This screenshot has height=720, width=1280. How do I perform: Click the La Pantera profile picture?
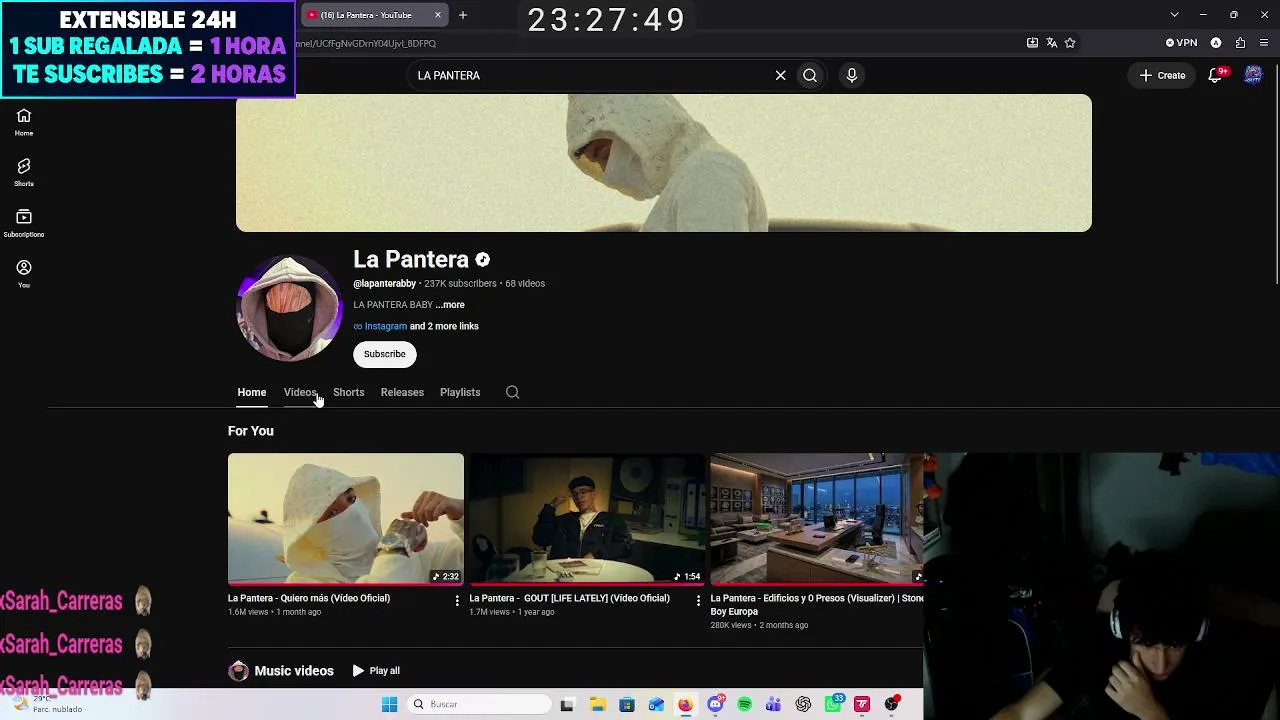coord(289,308)
